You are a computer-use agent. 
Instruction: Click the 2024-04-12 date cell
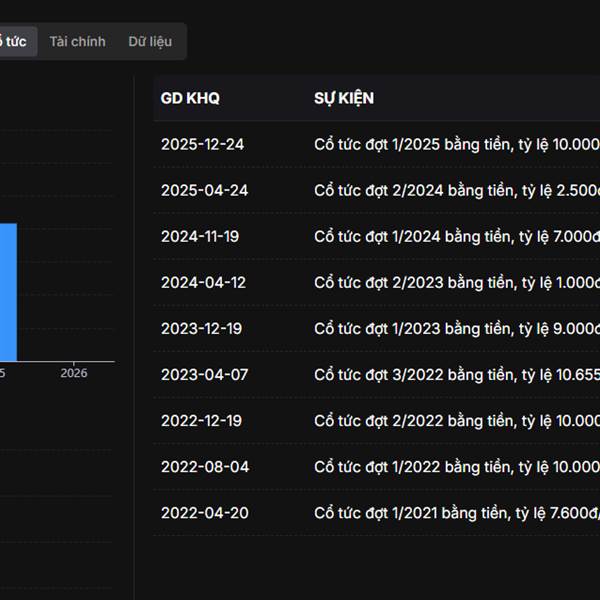(x=201, y=282)
